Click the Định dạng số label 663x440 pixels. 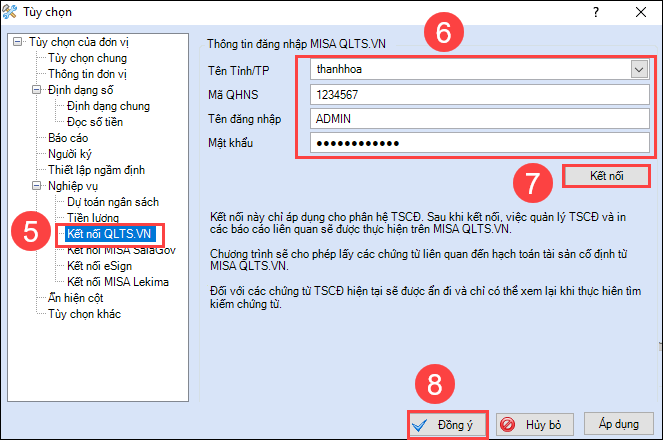point(80,90)
